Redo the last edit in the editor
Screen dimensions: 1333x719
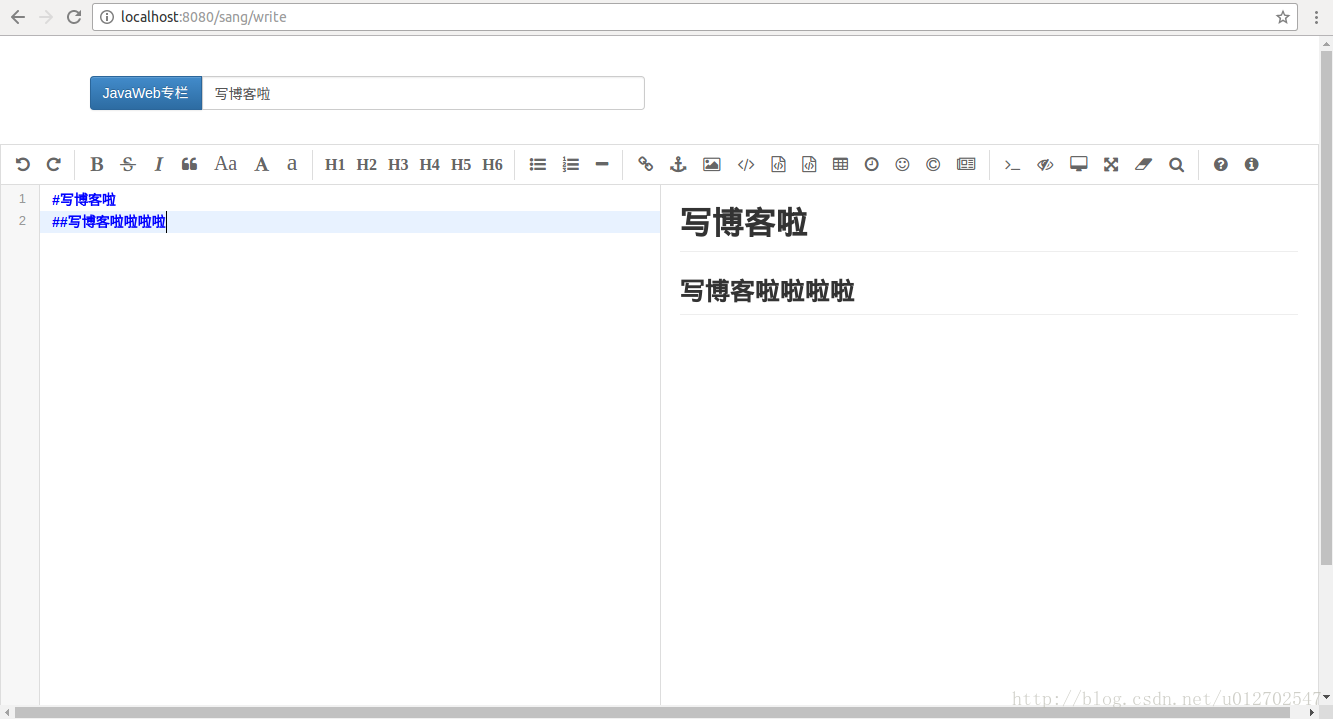(54, 164)
